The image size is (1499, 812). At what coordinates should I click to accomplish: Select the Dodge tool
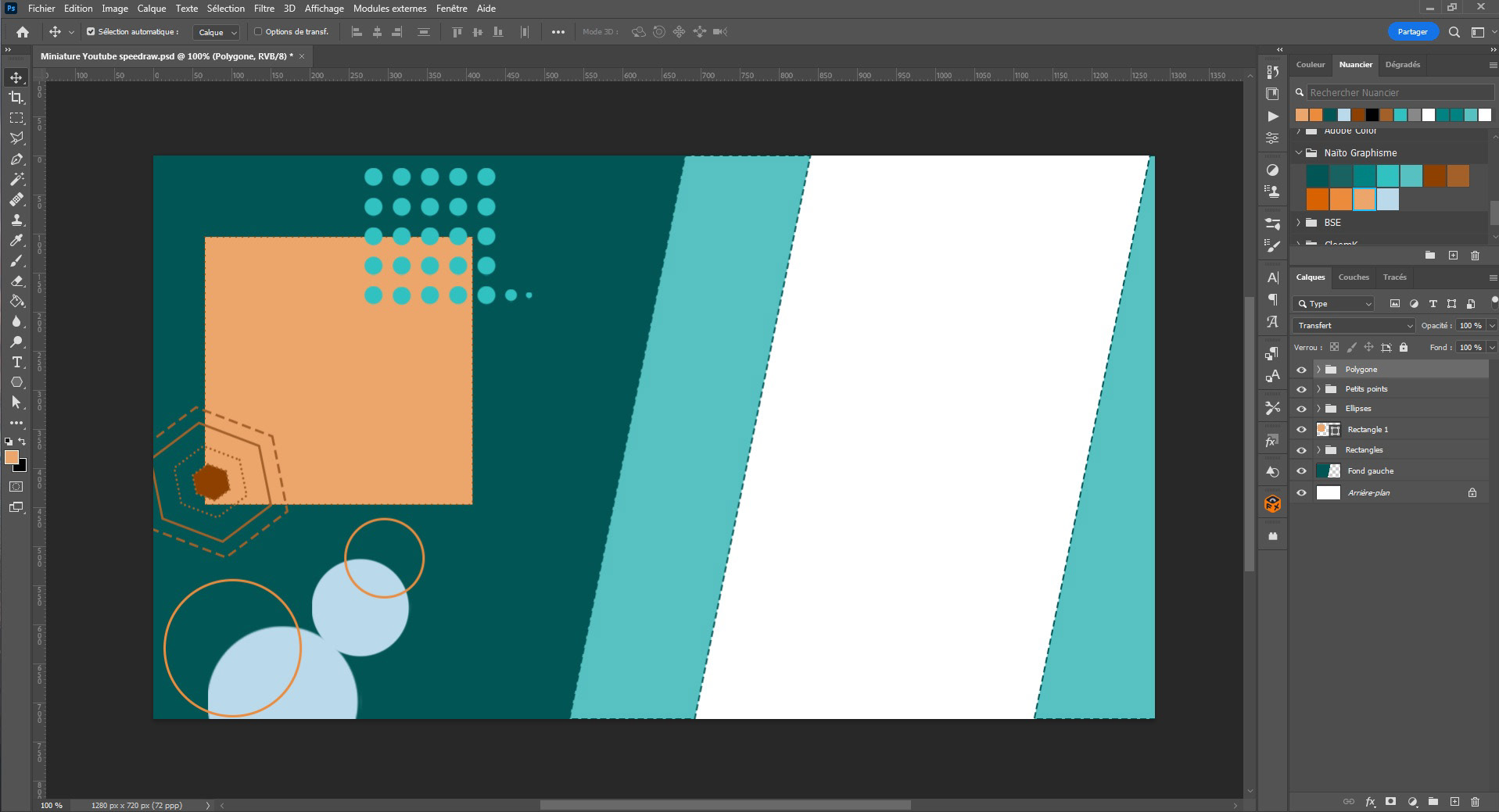[x=16, y=342]
